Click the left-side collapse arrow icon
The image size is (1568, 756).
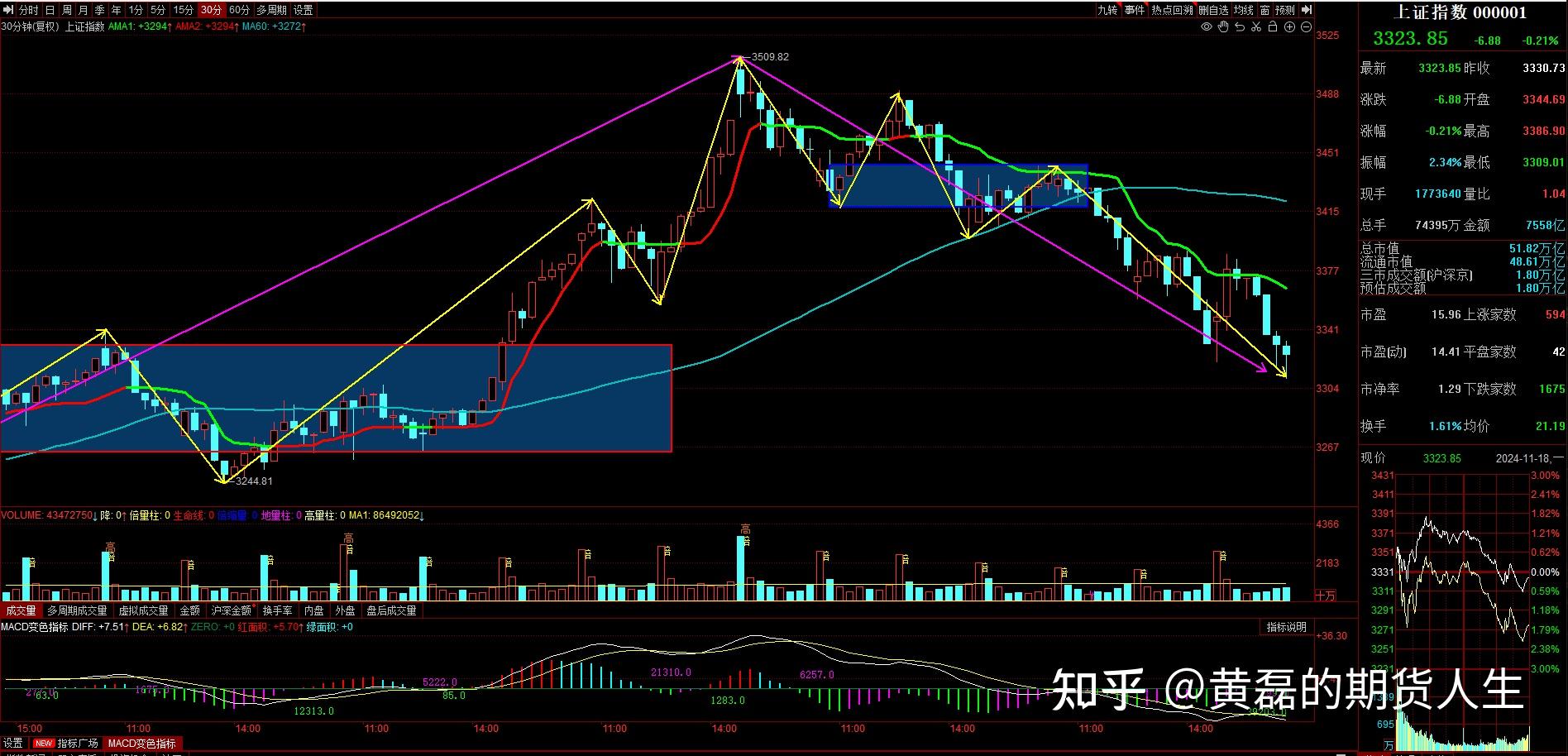[7, 10]
